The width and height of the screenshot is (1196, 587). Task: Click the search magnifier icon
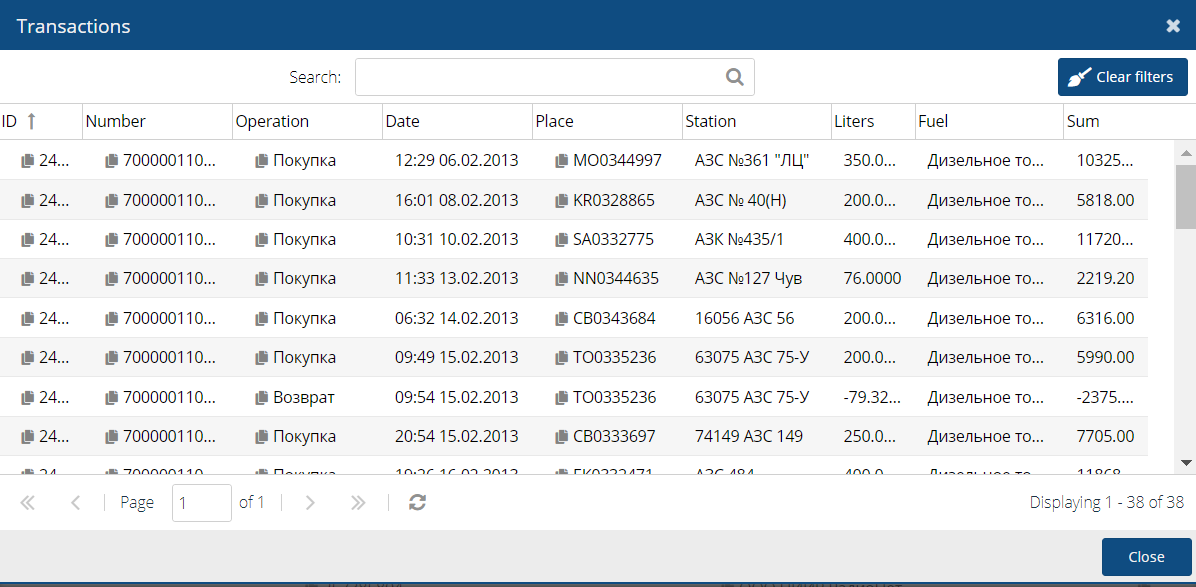click(735, 77)
